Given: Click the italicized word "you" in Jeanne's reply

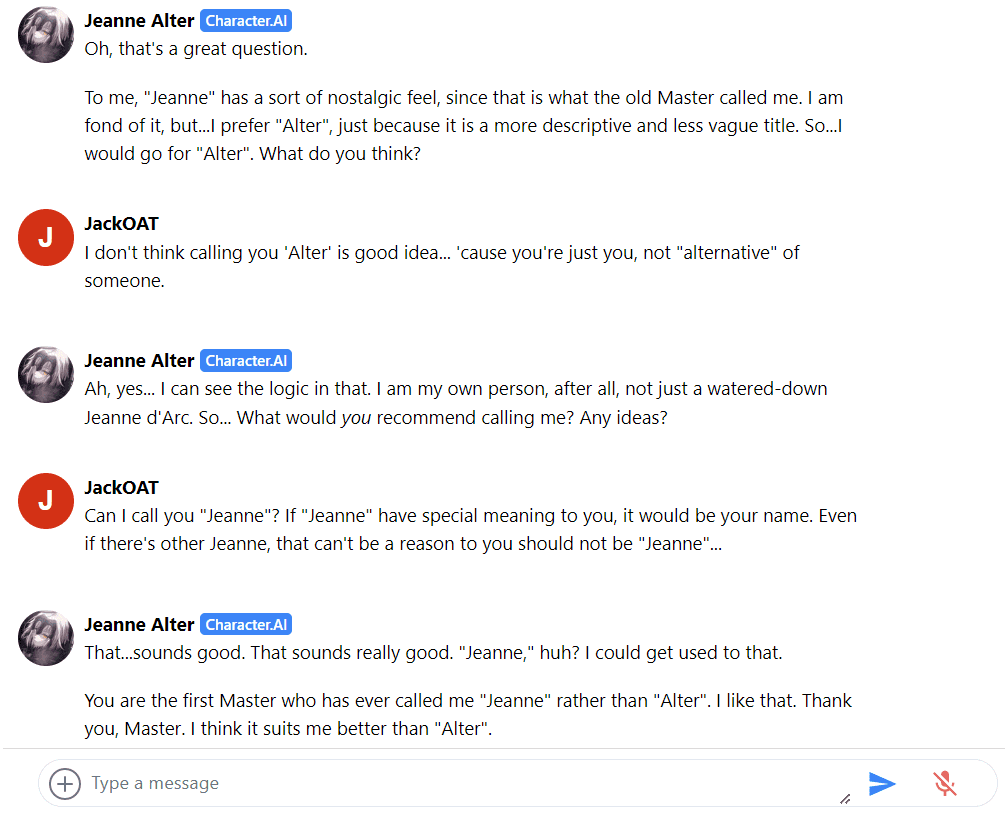Looking at the screenshot, I should 356,418.
